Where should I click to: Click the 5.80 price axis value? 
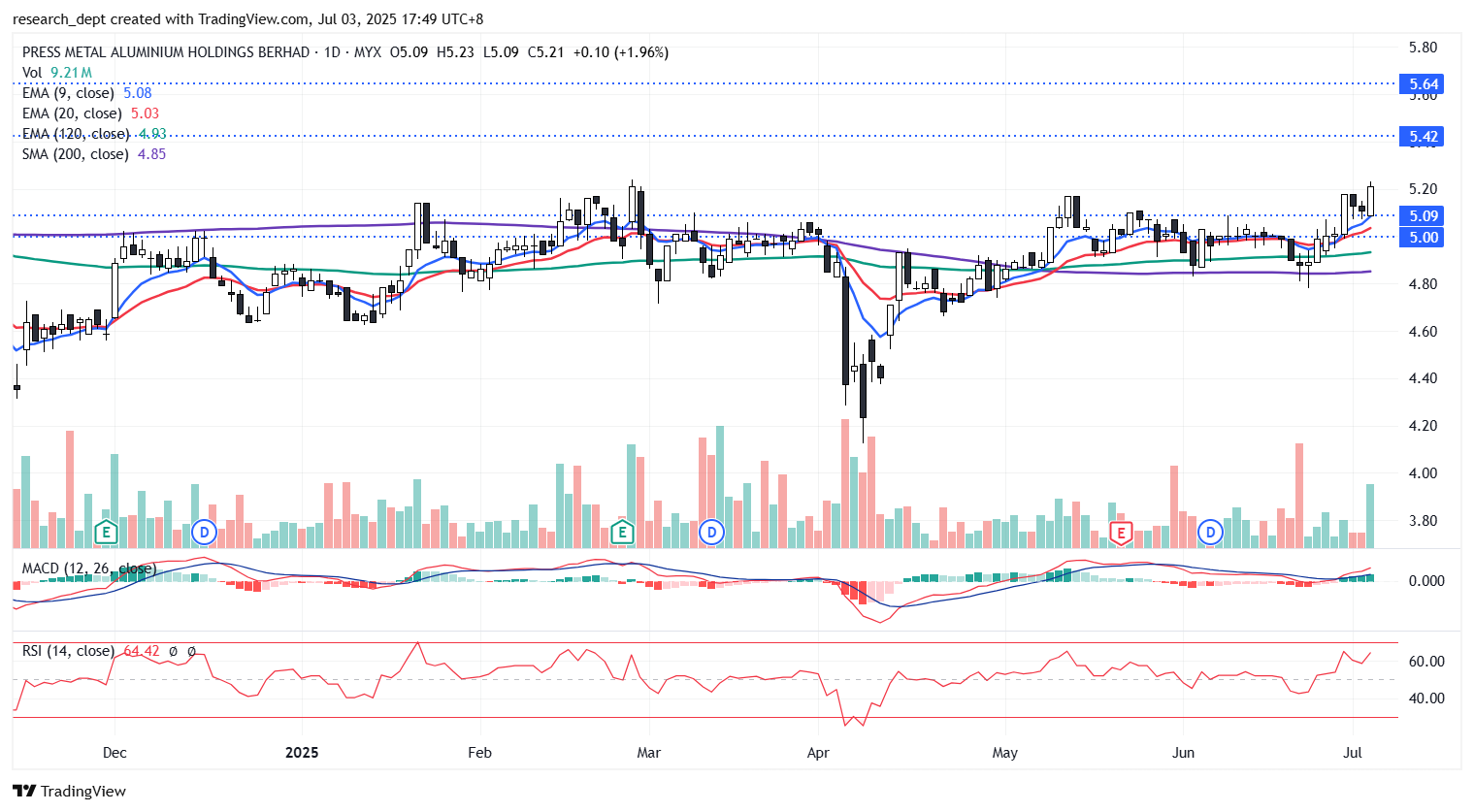click(x=1423, y=48)
